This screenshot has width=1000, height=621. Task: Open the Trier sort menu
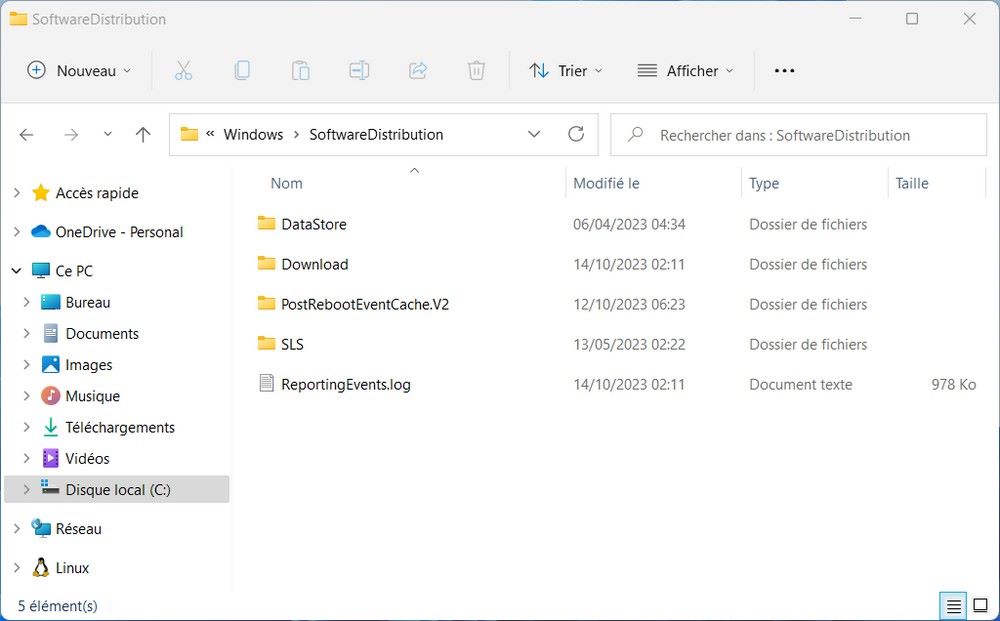click(566, 71)
